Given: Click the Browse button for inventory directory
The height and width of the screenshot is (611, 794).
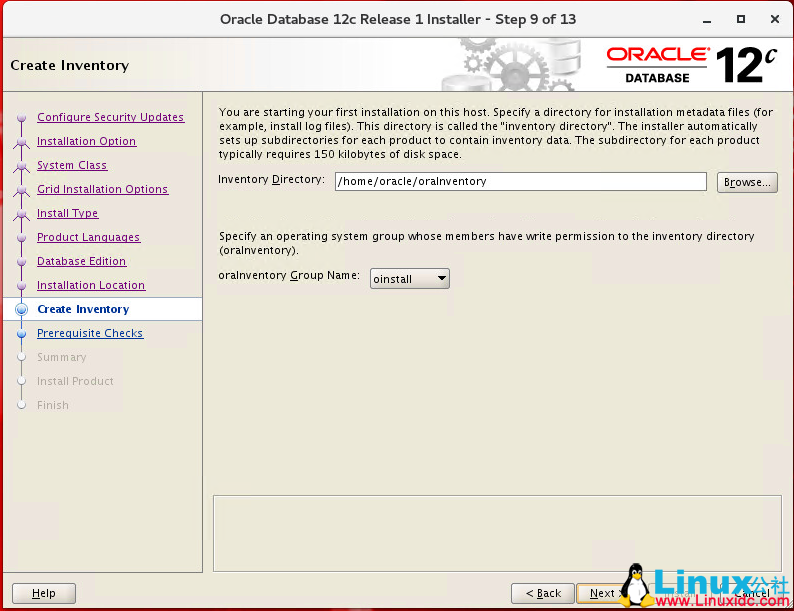Looking at the screenshot, I should [747, 182].
